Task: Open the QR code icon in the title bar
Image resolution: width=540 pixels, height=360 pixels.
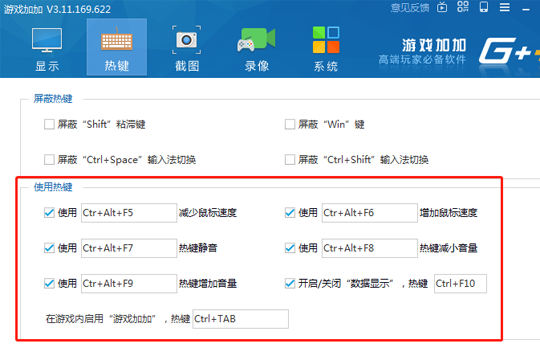Action: click(463, 7)
